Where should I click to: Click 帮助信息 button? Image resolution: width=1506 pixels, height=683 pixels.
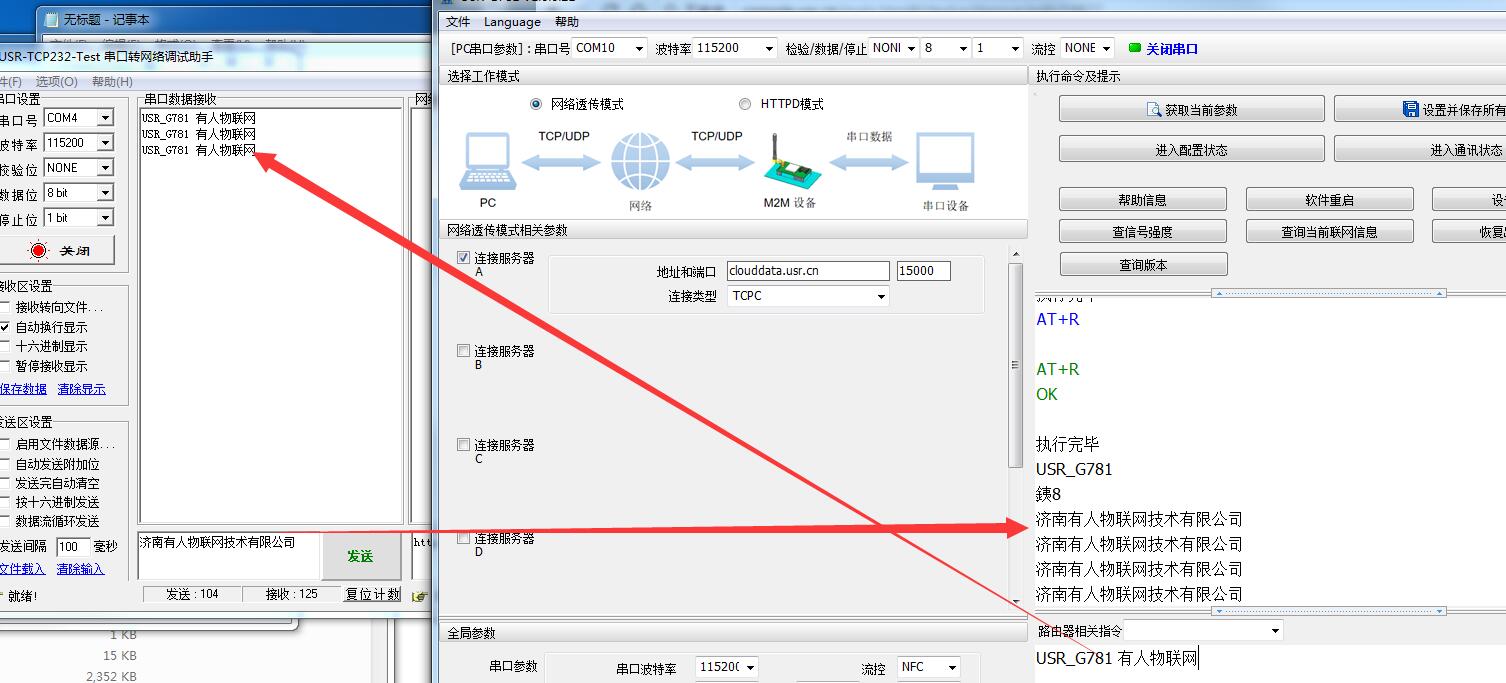[x=1143, y=200]
